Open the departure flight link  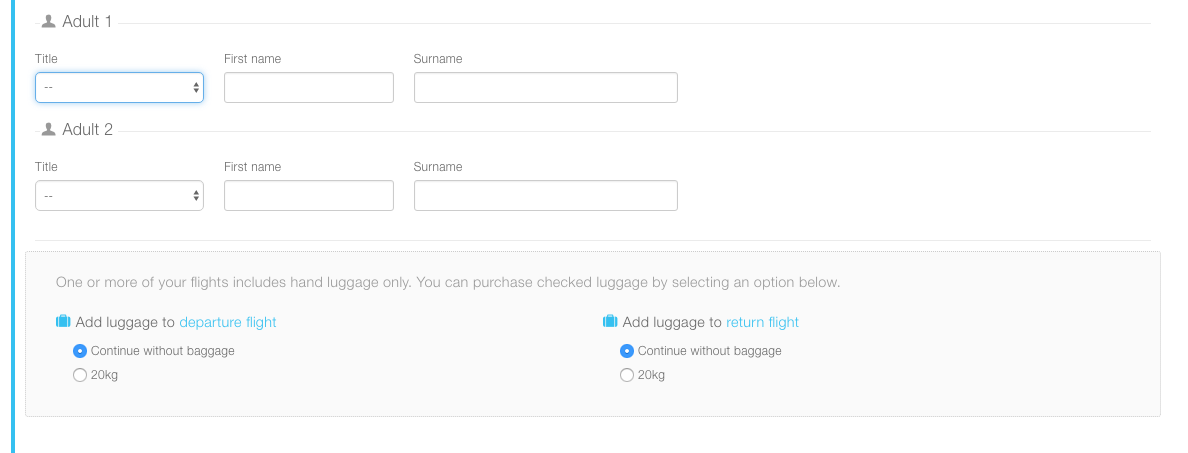[227, 322]
